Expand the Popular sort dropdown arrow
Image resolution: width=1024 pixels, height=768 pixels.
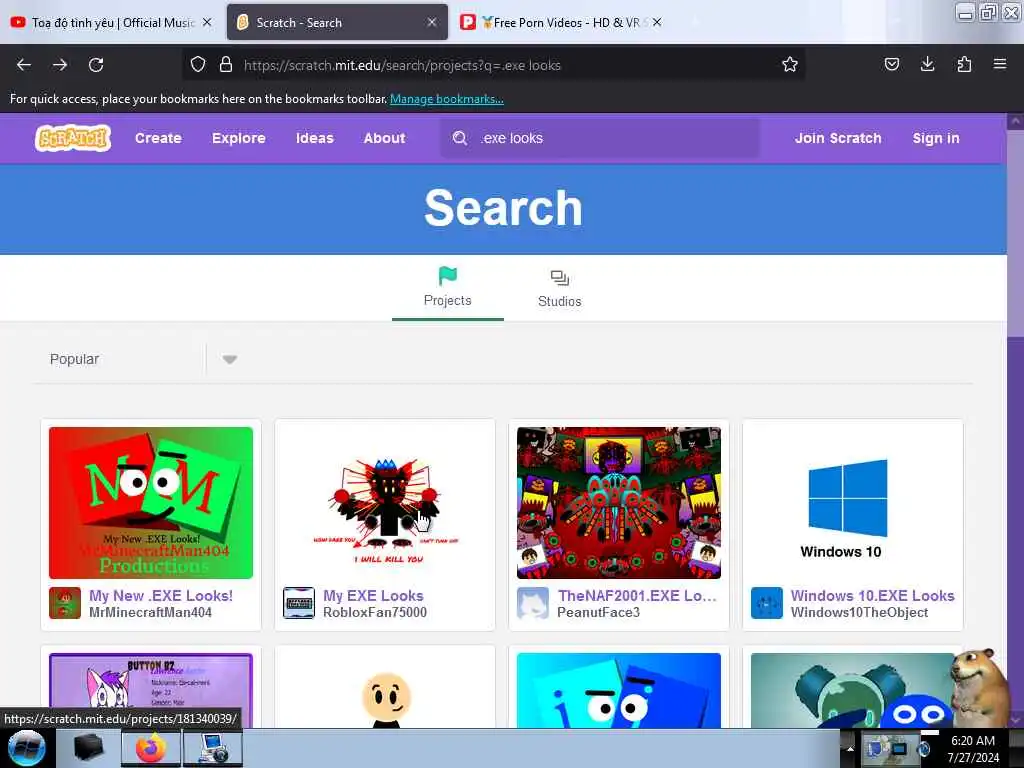pos(229,359)
